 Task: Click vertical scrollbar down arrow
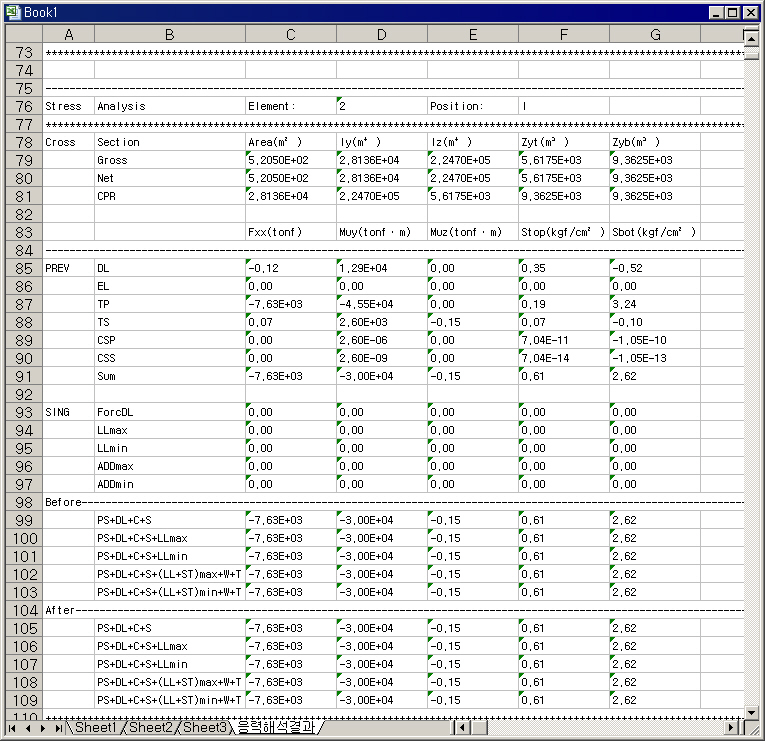[750, 712]
